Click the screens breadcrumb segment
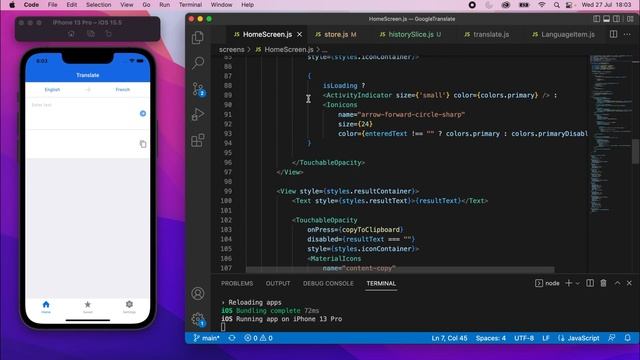The height and width of the screenshot is (360, 640). [231, 49]
